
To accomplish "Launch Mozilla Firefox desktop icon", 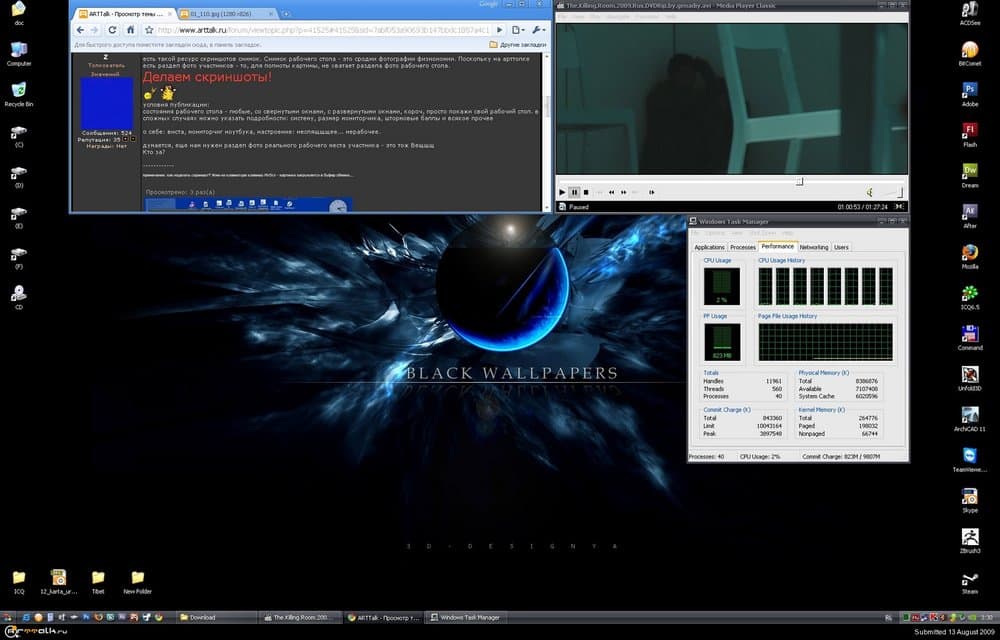I will pos(969,257).
